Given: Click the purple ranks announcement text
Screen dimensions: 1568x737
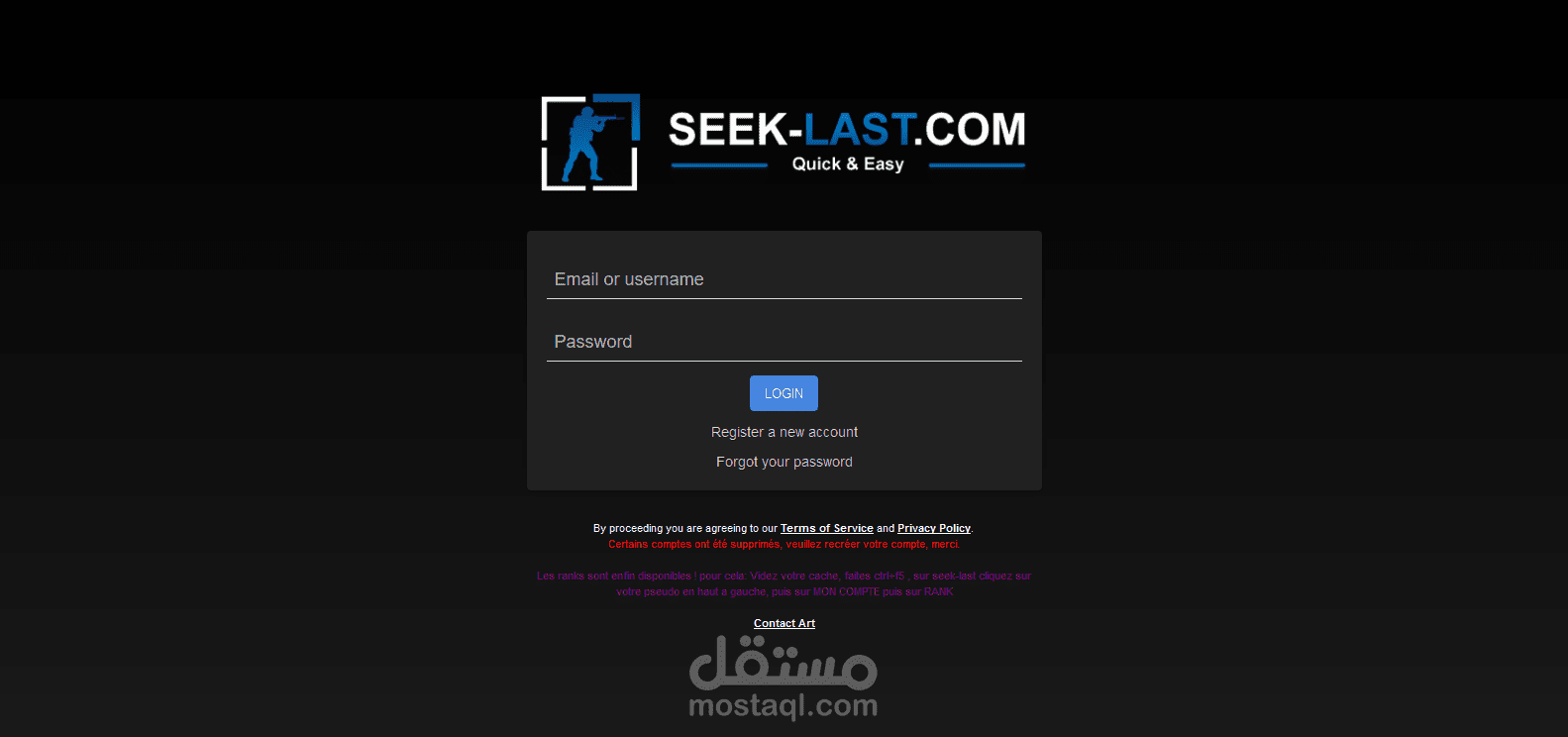Looking at the screenshot, I should coord(784,583).
